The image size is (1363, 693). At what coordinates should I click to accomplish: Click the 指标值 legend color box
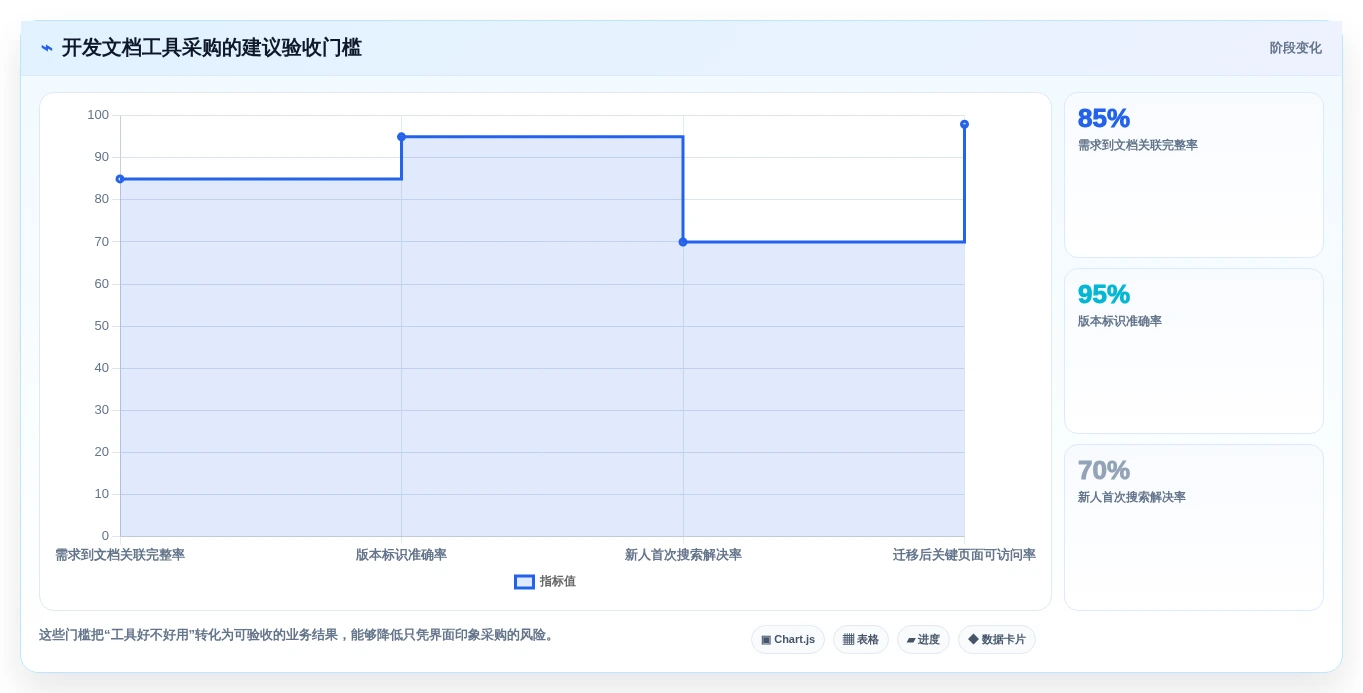click(524, 582)
